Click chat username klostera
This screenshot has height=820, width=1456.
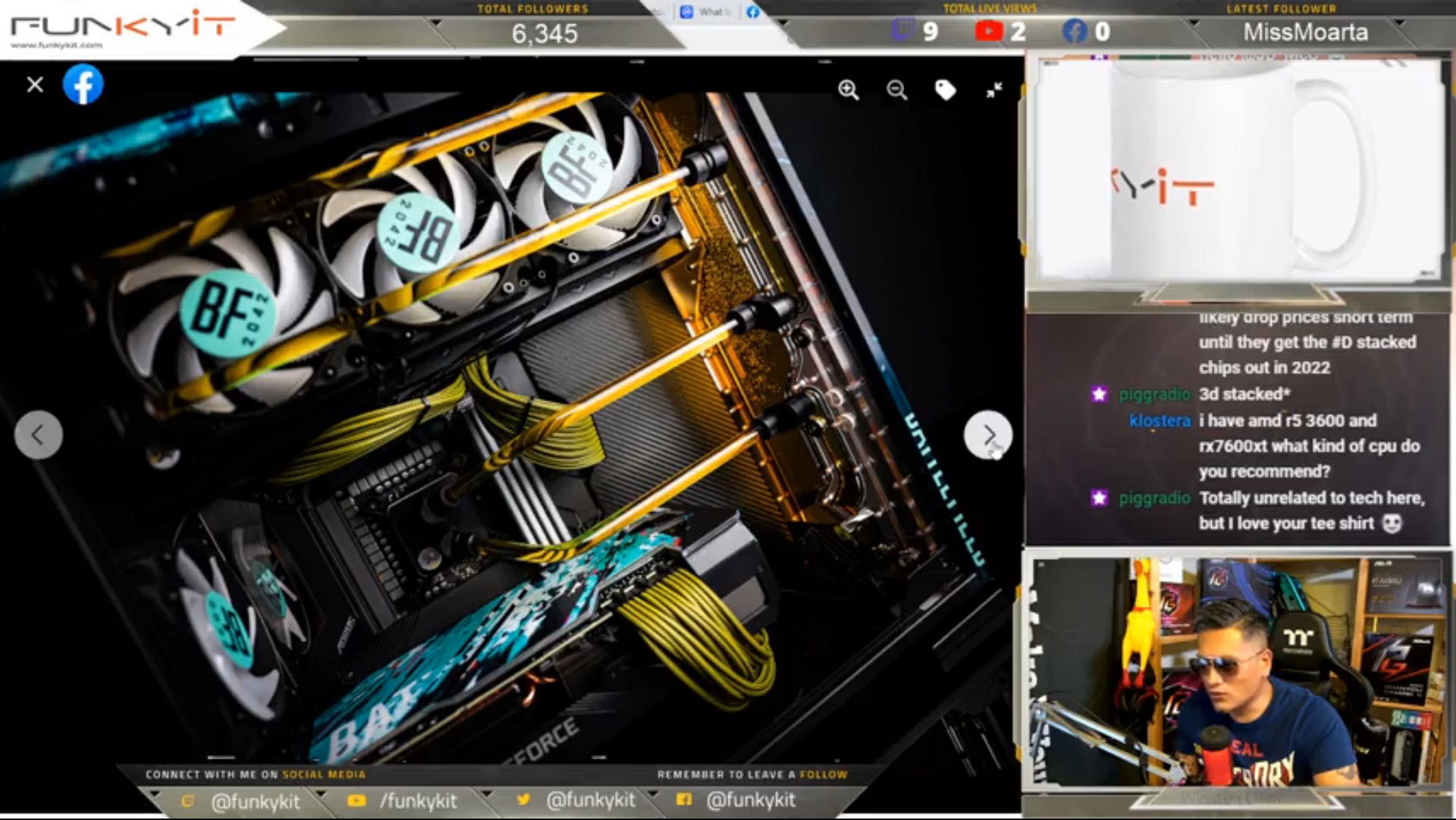coord(1159,420)
